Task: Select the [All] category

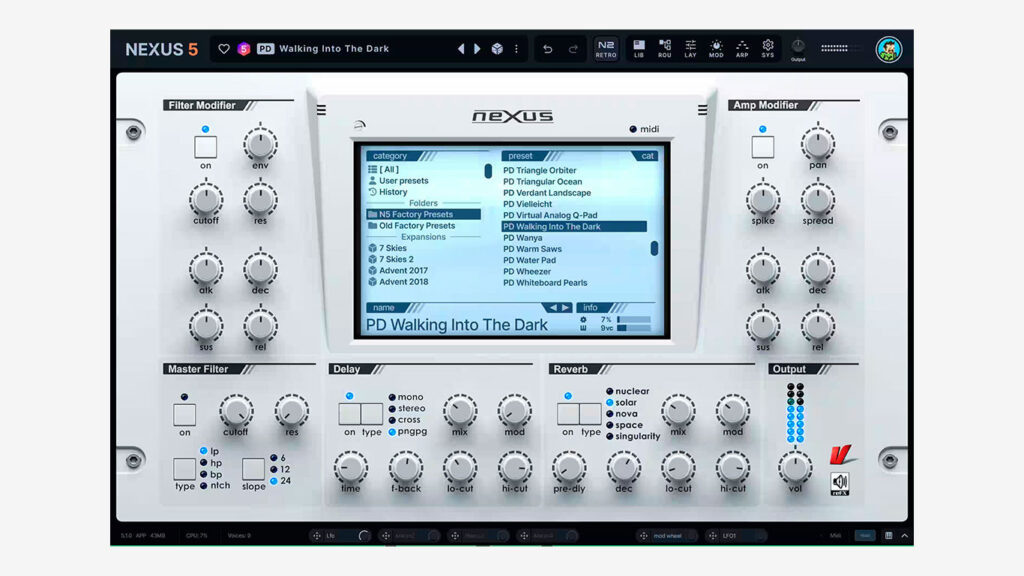Action: click(383, 169)
